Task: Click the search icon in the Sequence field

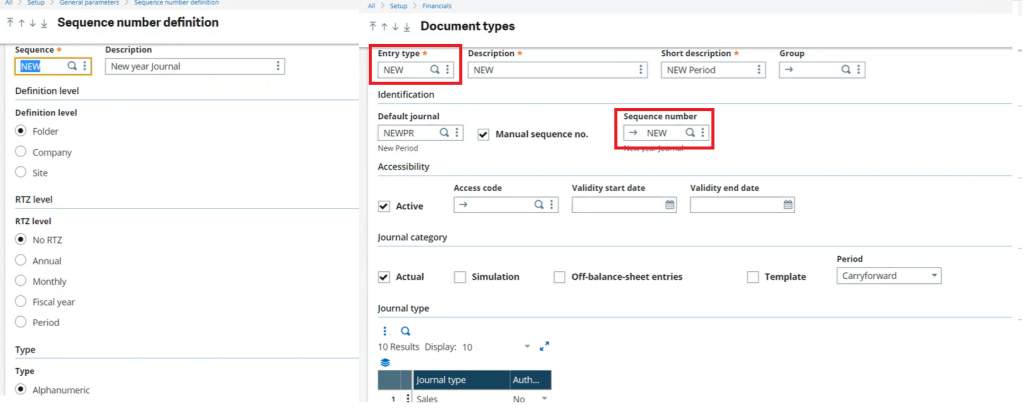Action: tap(72, 66)
